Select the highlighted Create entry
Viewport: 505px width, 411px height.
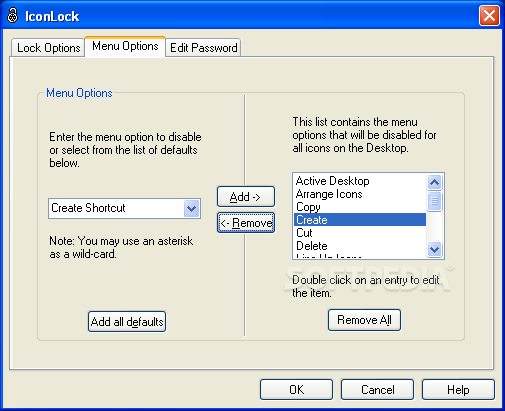click(360, 220)
